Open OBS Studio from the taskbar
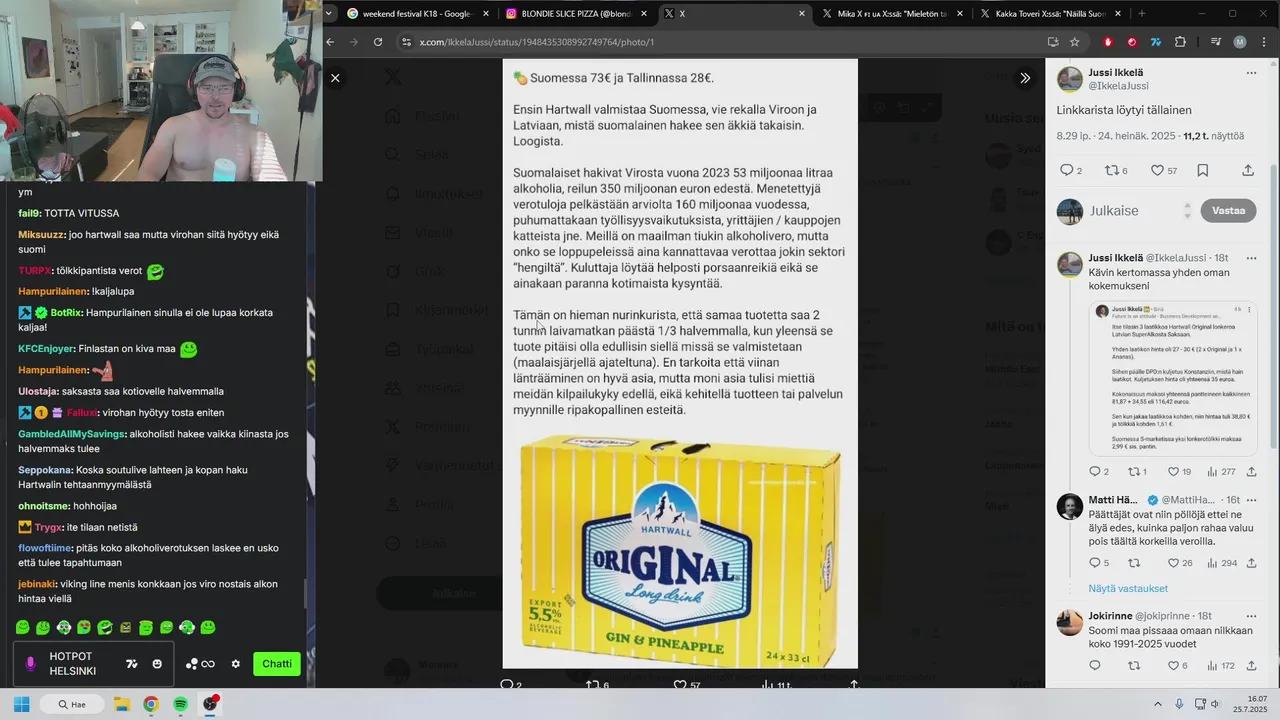 pyautogui.click(x=210, y=704)
